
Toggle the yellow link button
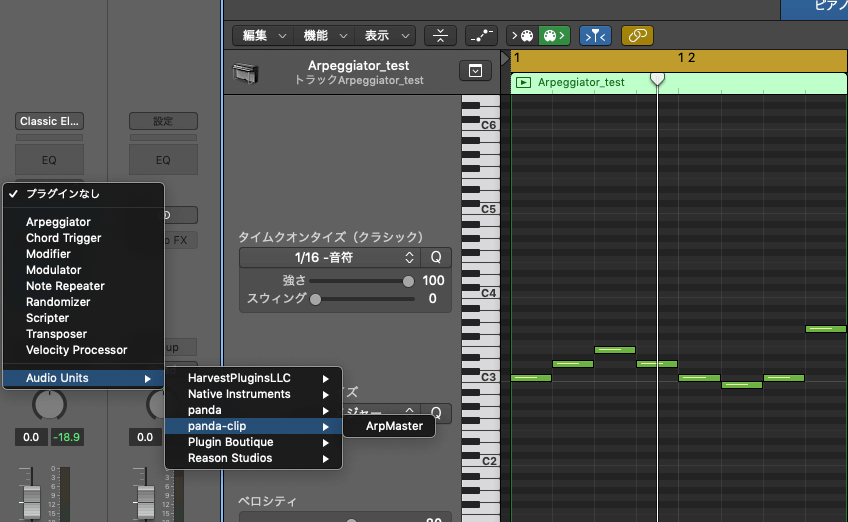click(637, 36)
